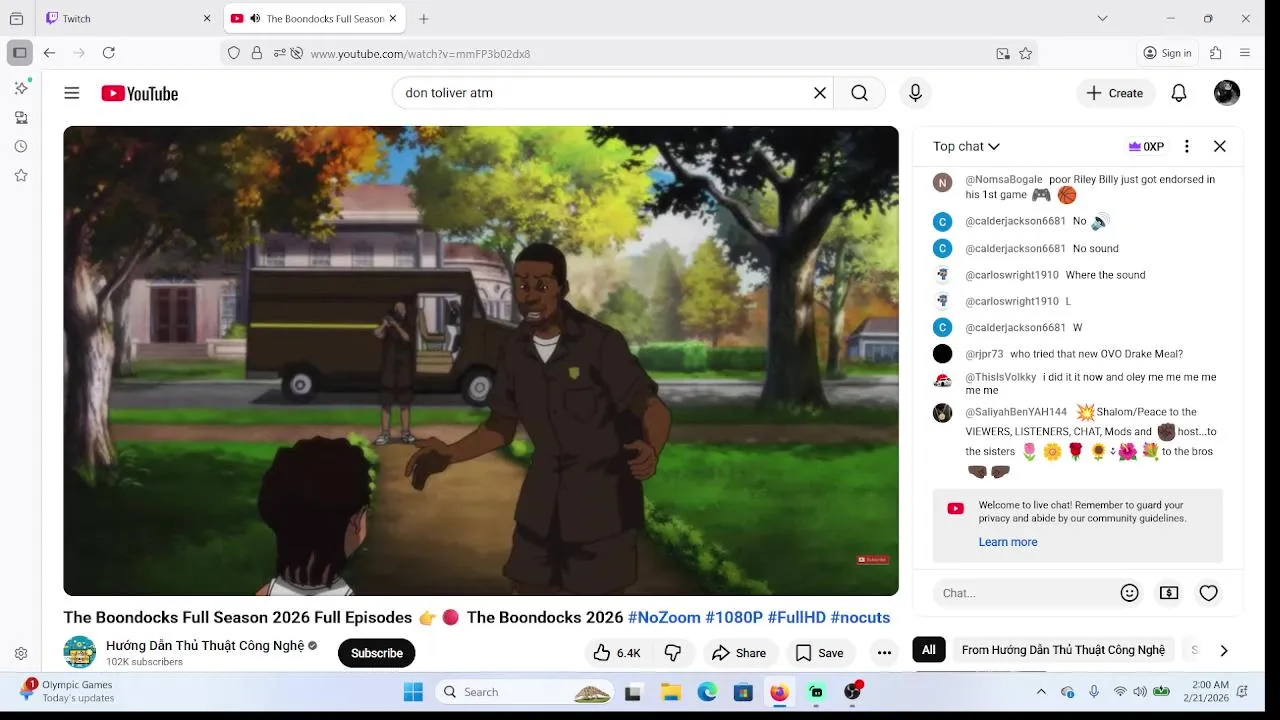Open Super Chat dollar icon
The width and height of the screenshot is (1280, 720).
(x=1169, y=593)
